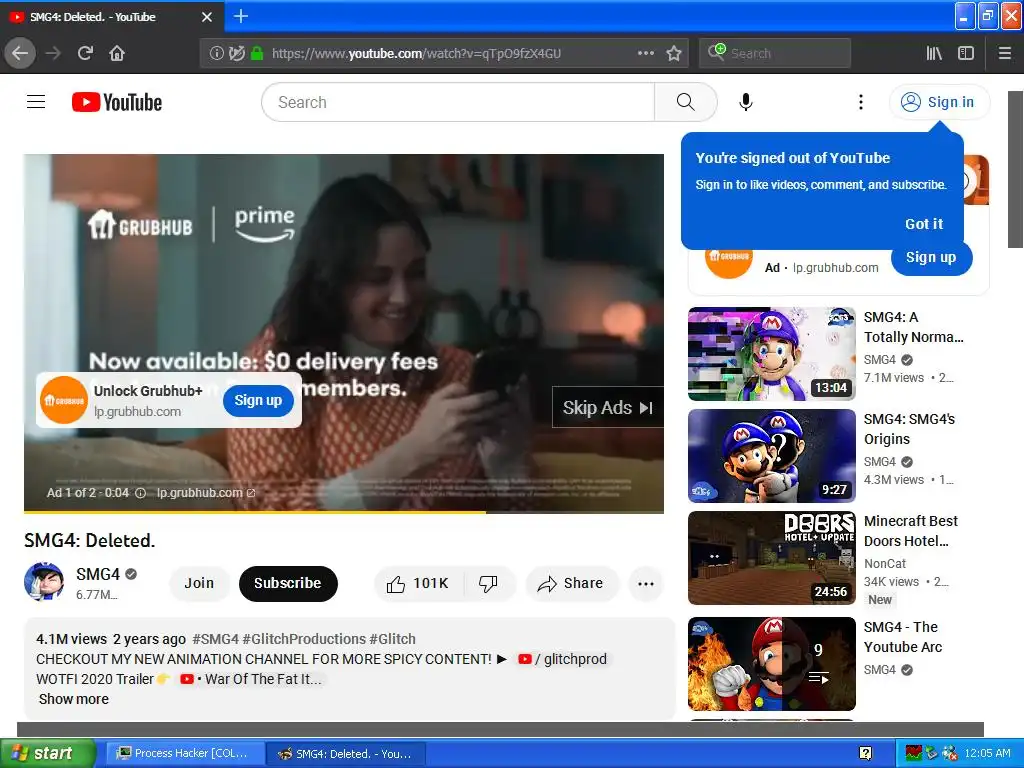Image resolution: width=1024 pixels, height=768 pixels.
Task: Click the YouTube search input field
Action: click(x=458, y=102)
